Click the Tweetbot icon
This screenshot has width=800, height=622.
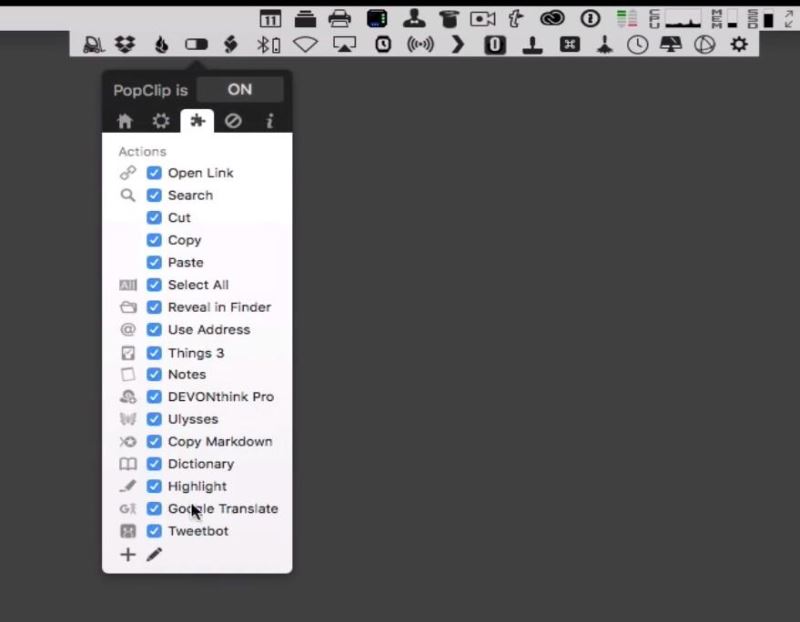point(128,531)
